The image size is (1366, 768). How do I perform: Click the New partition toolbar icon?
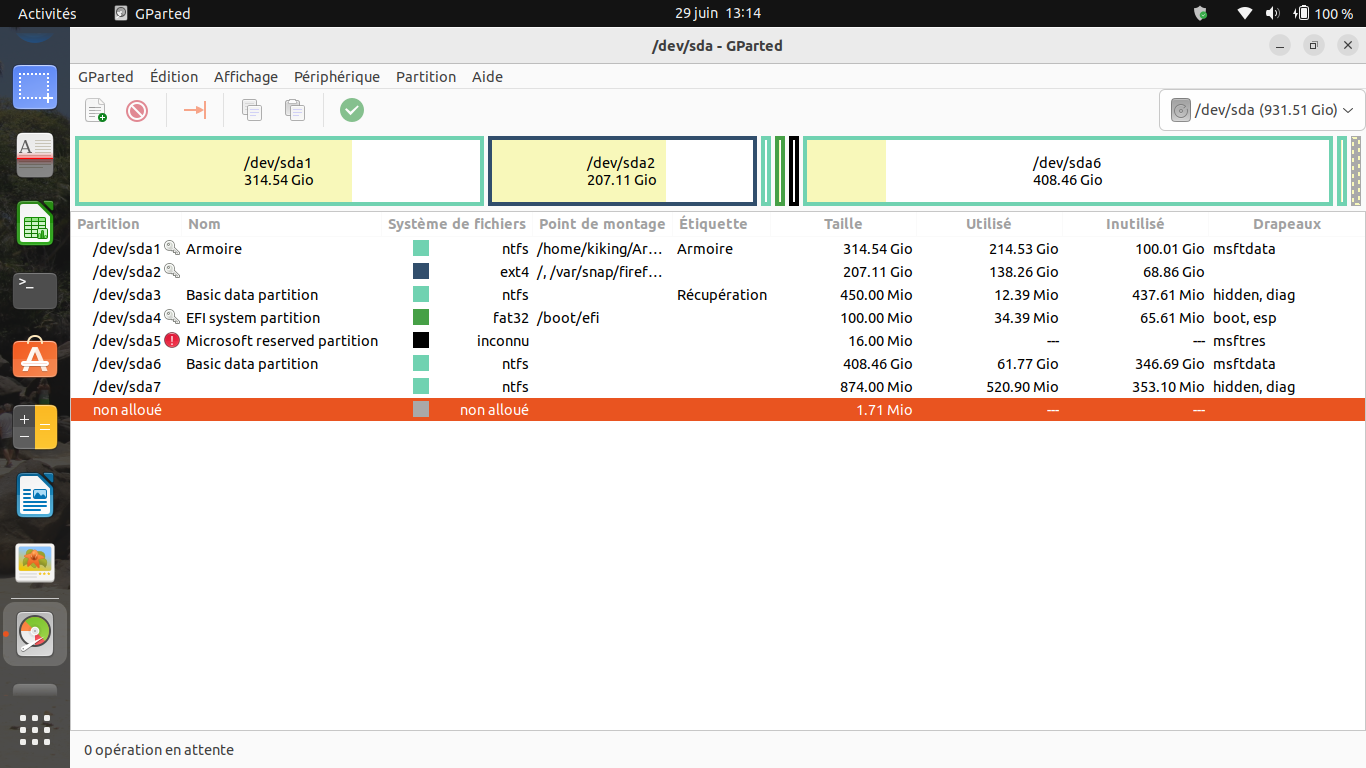point(96,110)
